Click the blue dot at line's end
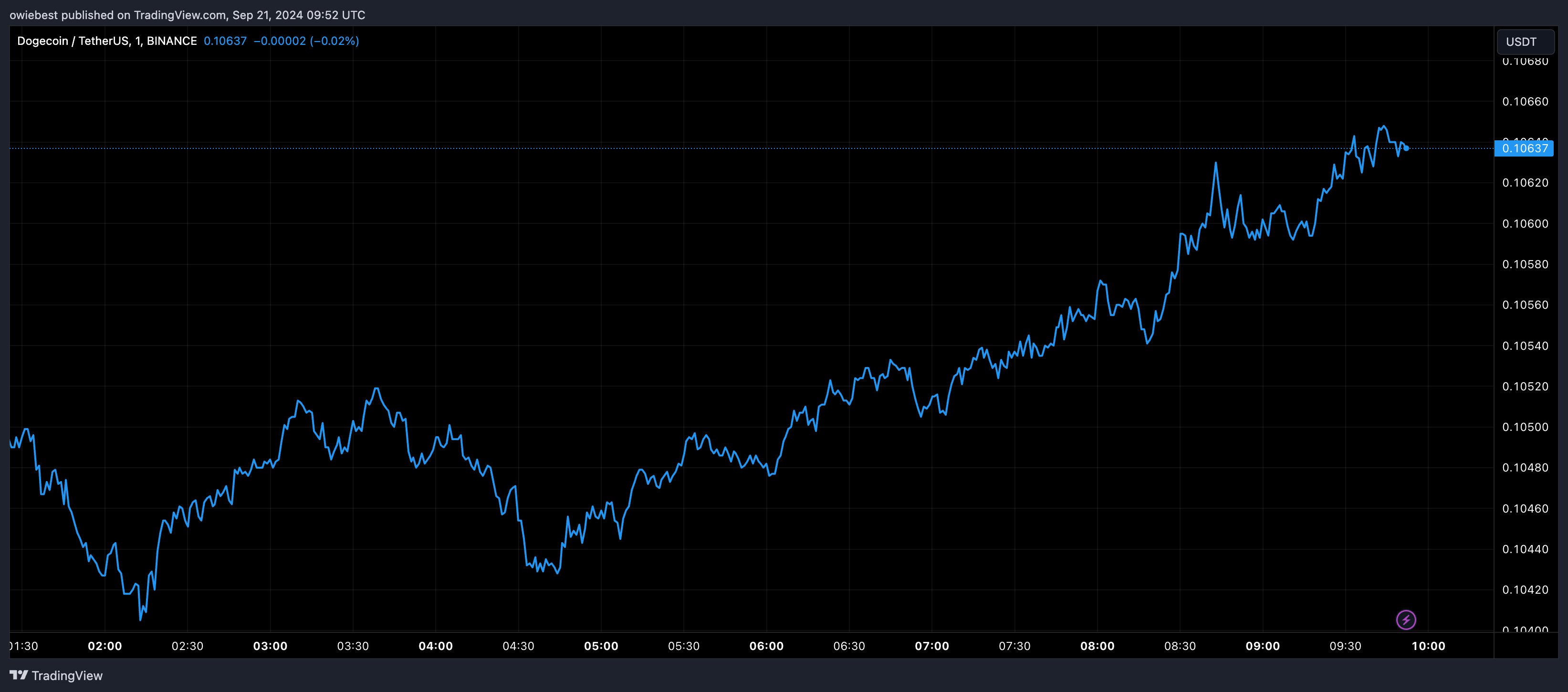This screenshot has height=692, width=1568. tap(1406, 148)
